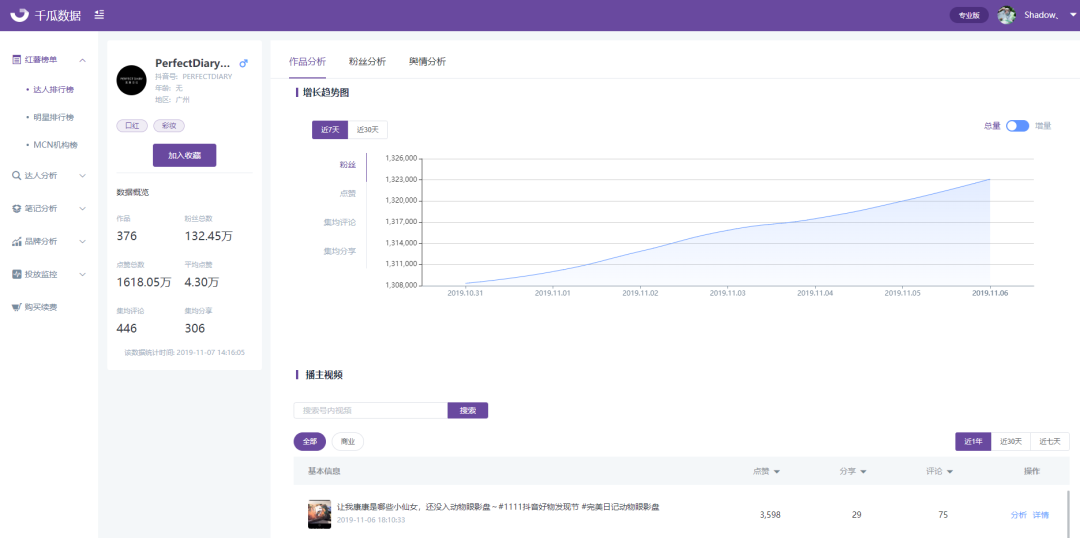This screenshot has width=1080, height=538.
Task: Click 详情 link for first video
Action: (1040, 515)
